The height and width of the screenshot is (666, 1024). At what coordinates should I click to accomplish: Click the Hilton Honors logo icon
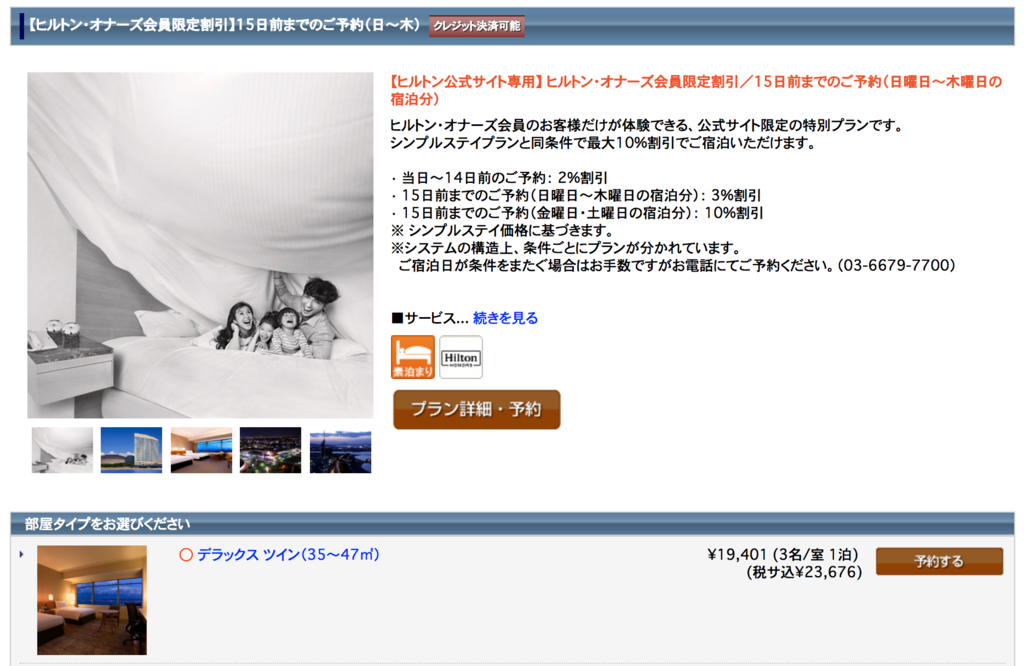coord(461,357)
